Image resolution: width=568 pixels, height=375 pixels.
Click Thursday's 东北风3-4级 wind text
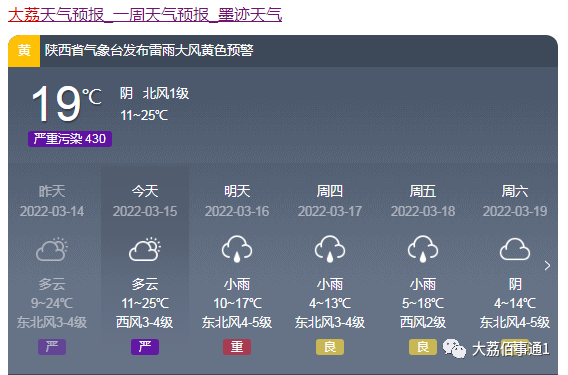330,322
